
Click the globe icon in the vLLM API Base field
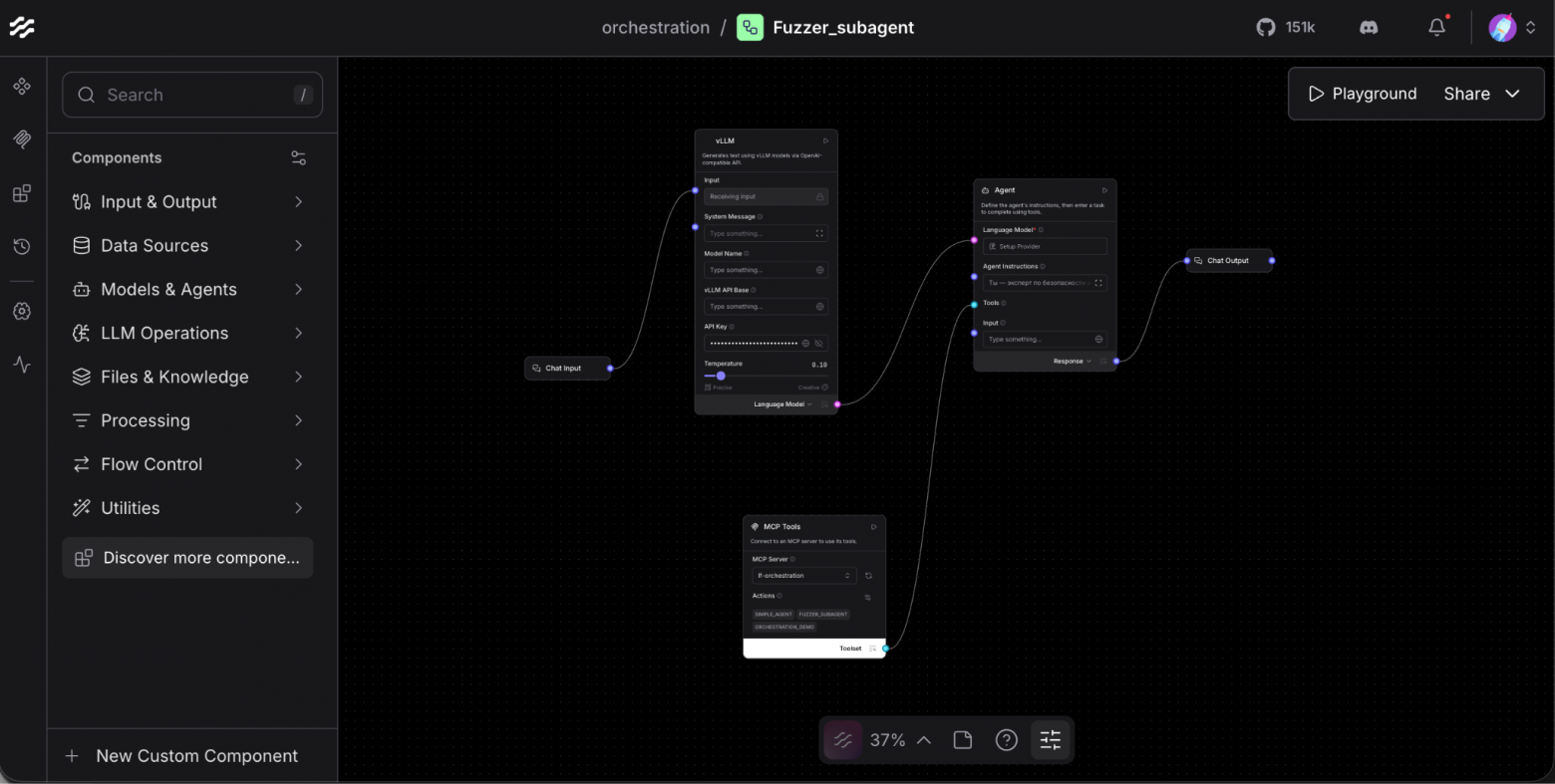[x=820, y=307]
